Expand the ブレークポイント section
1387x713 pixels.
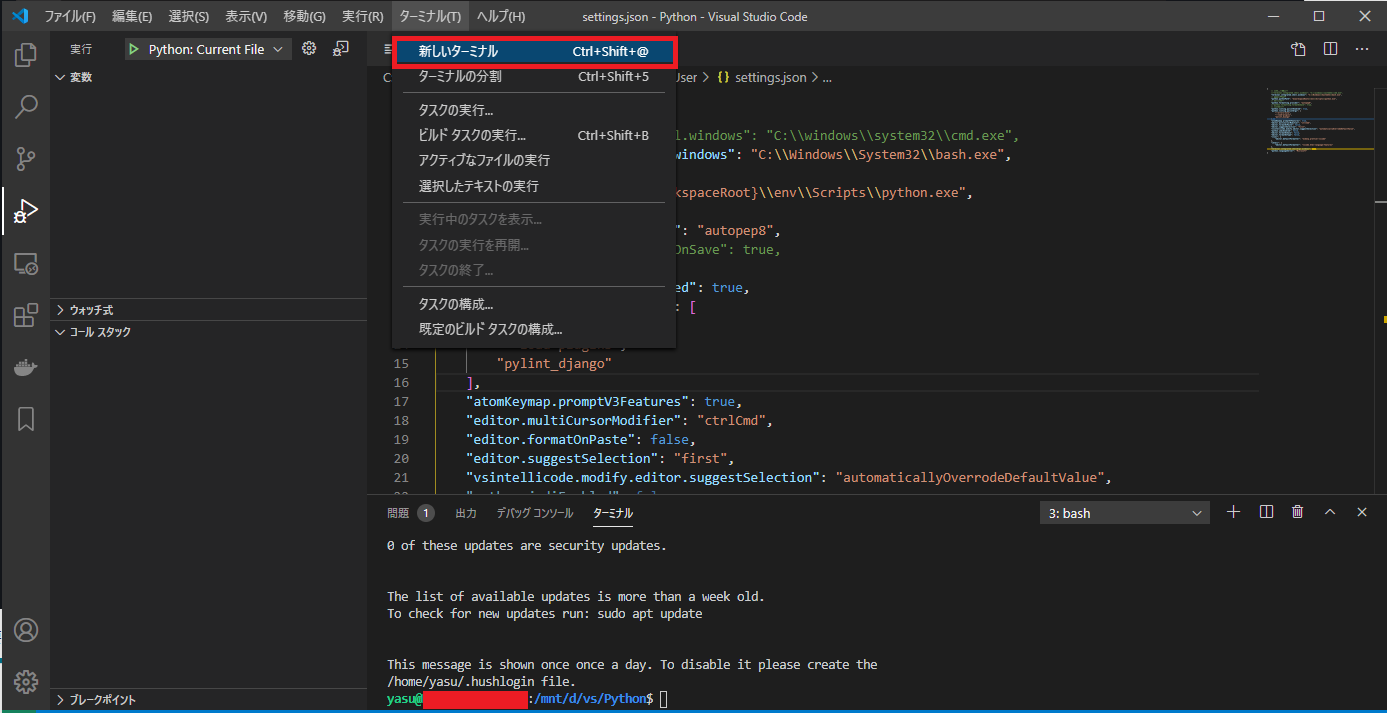pos(102,700)
